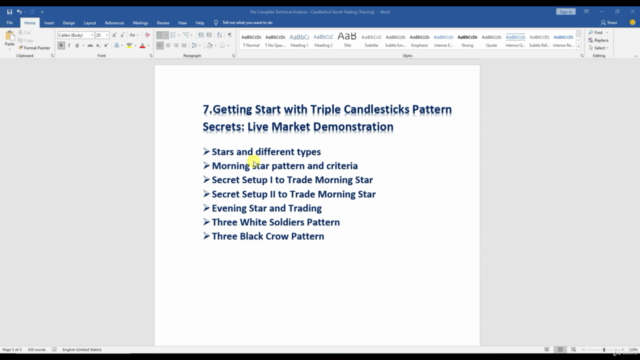This screenshot has height=360, width=640.
Task: Switch to the Design tab
Action: point(69,23)
